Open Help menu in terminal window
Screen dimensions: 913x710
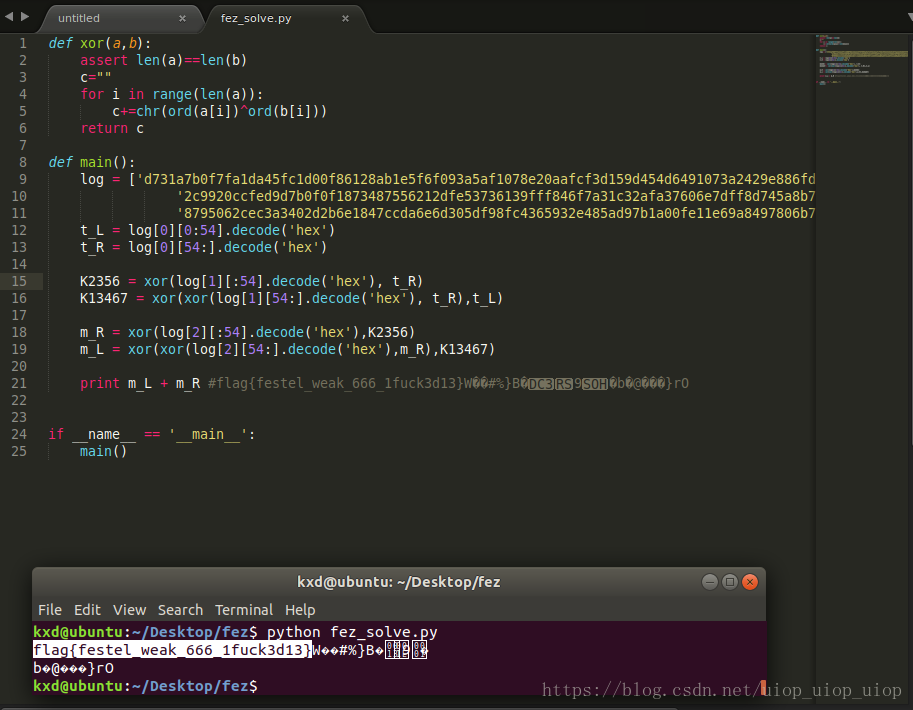(x=300, y=610)
